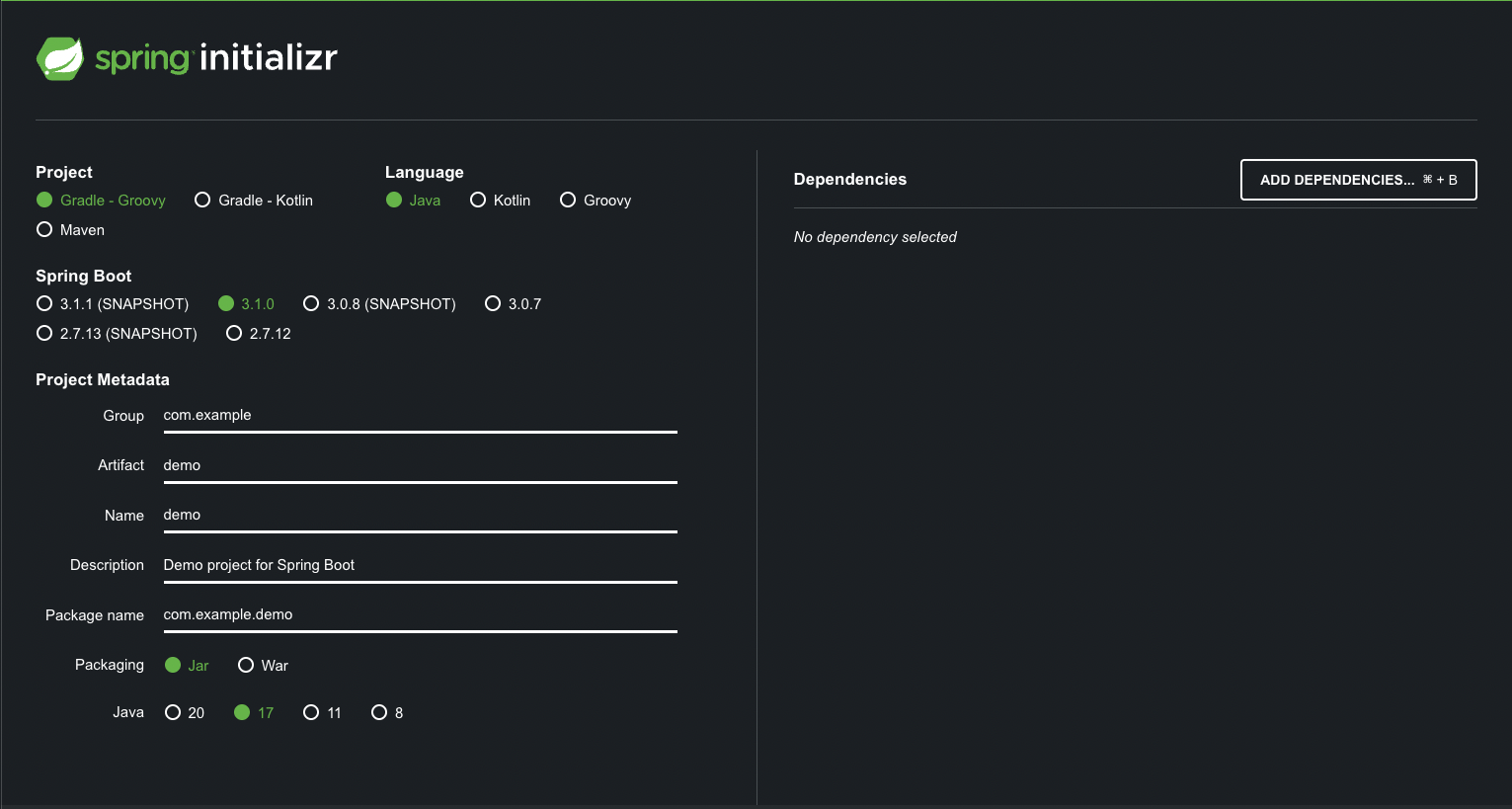
Task: Select Kotlin as the language
Action: pos(501,201)
